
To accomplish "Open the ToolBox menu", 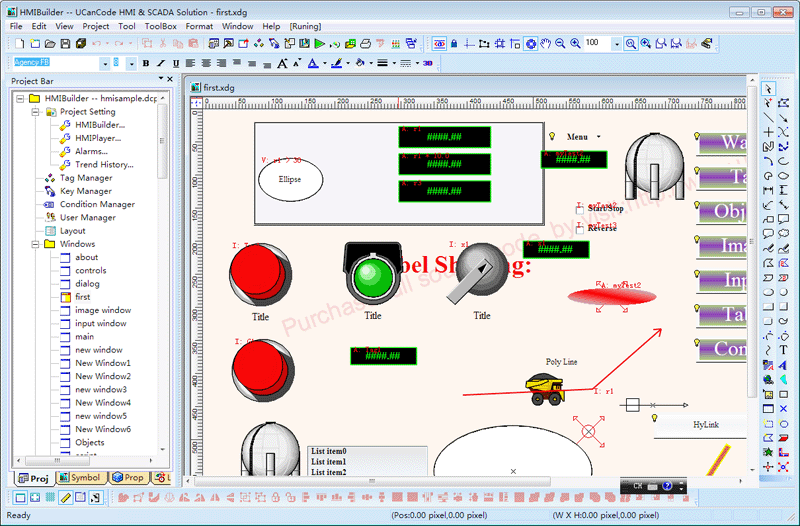I will pos(160,26).
